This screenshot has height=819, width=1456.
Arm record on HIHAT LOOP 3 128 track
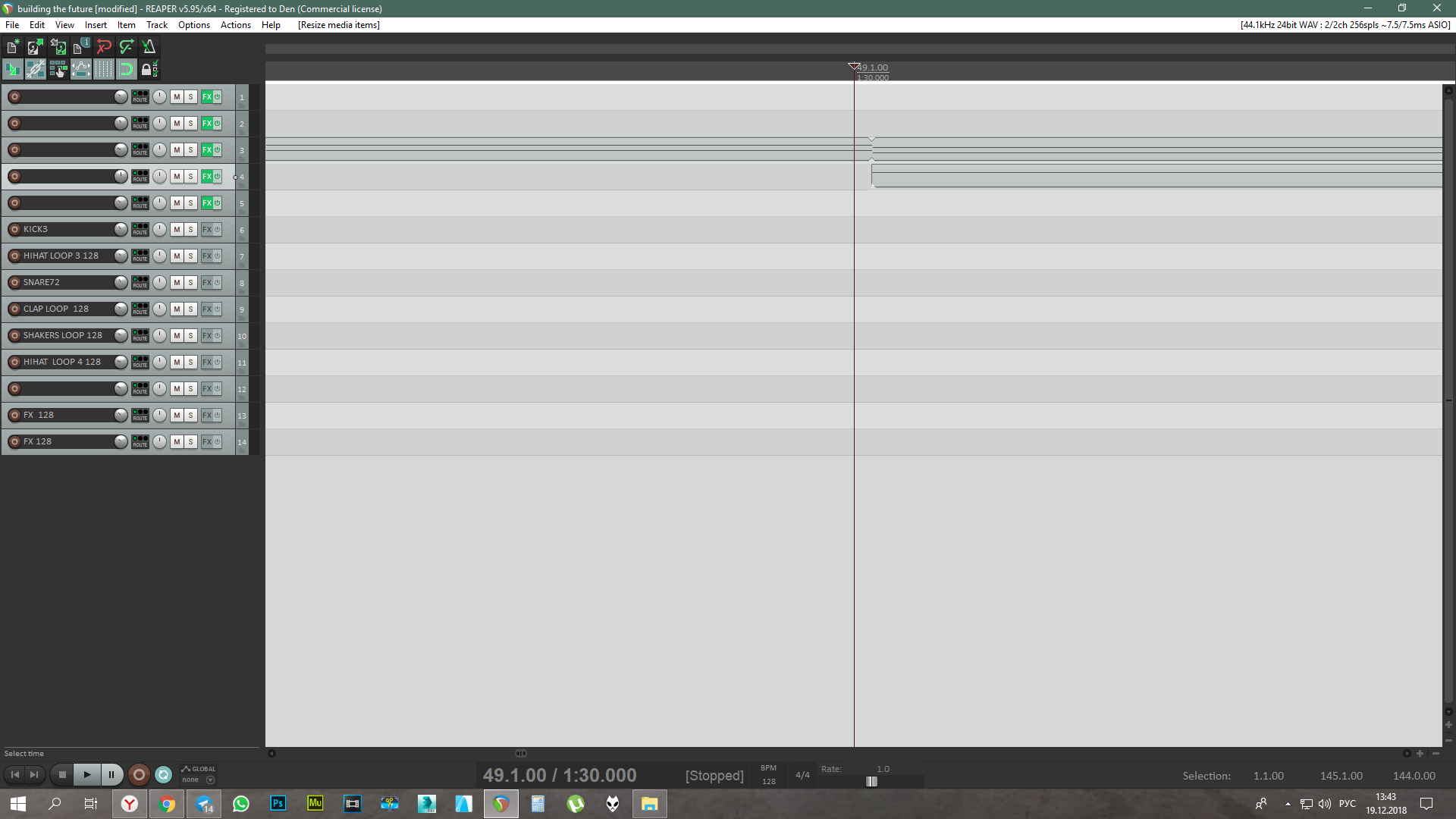(14, 256)
